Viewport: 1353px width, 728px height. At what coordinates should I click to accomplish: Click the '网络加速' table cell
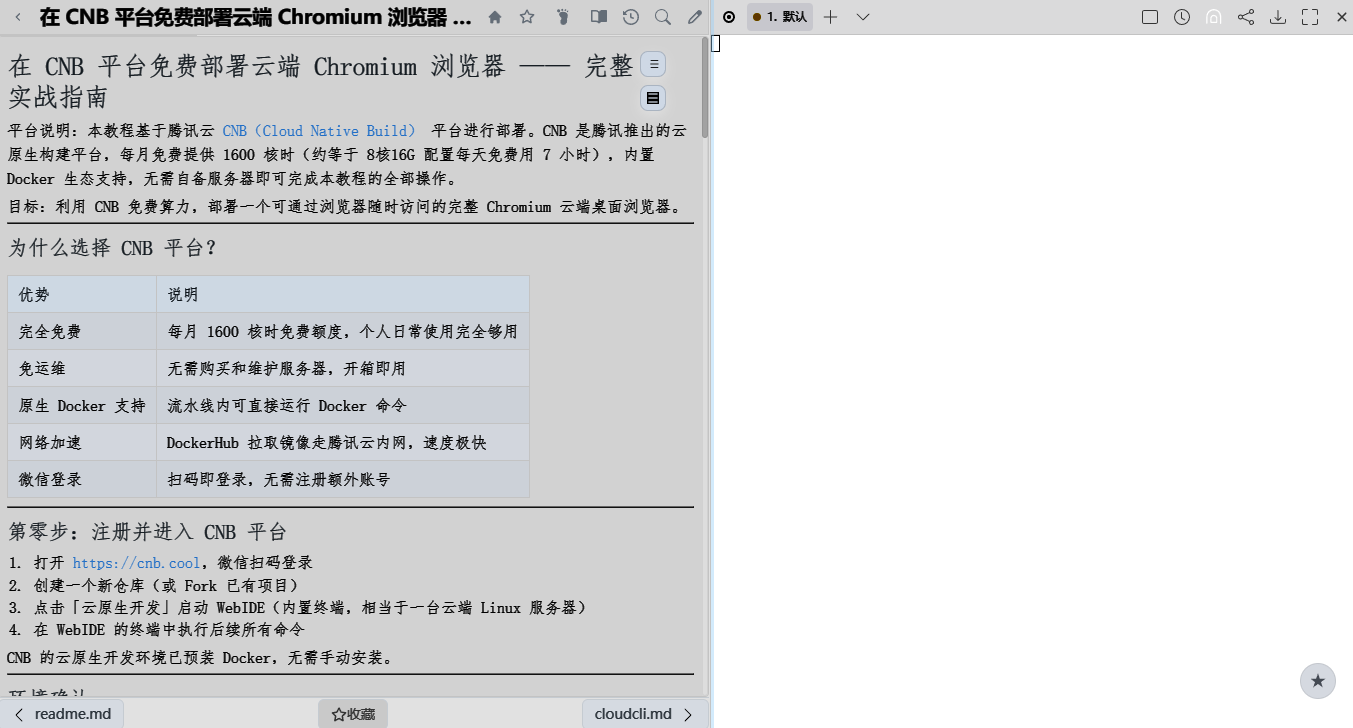pyautogui.click(x=82, y=442)
